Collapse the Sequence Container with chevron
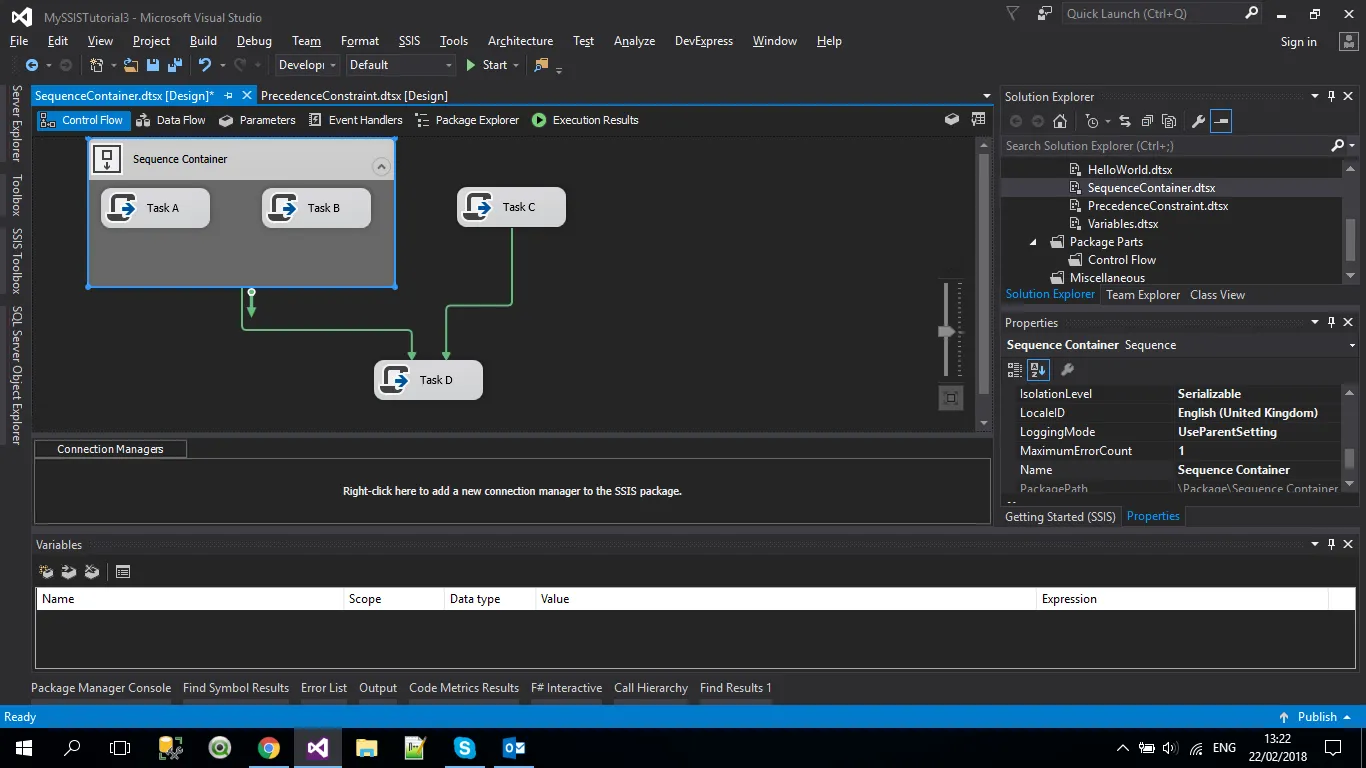Screen dimensions: 1366x768 click(x=380, y=167)
